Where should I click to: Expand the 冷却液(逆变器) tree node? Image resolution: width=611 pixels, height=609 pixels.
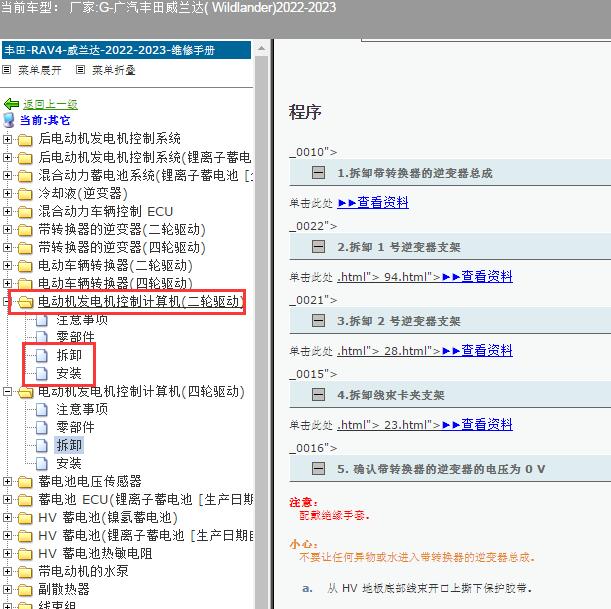[7, 193]
